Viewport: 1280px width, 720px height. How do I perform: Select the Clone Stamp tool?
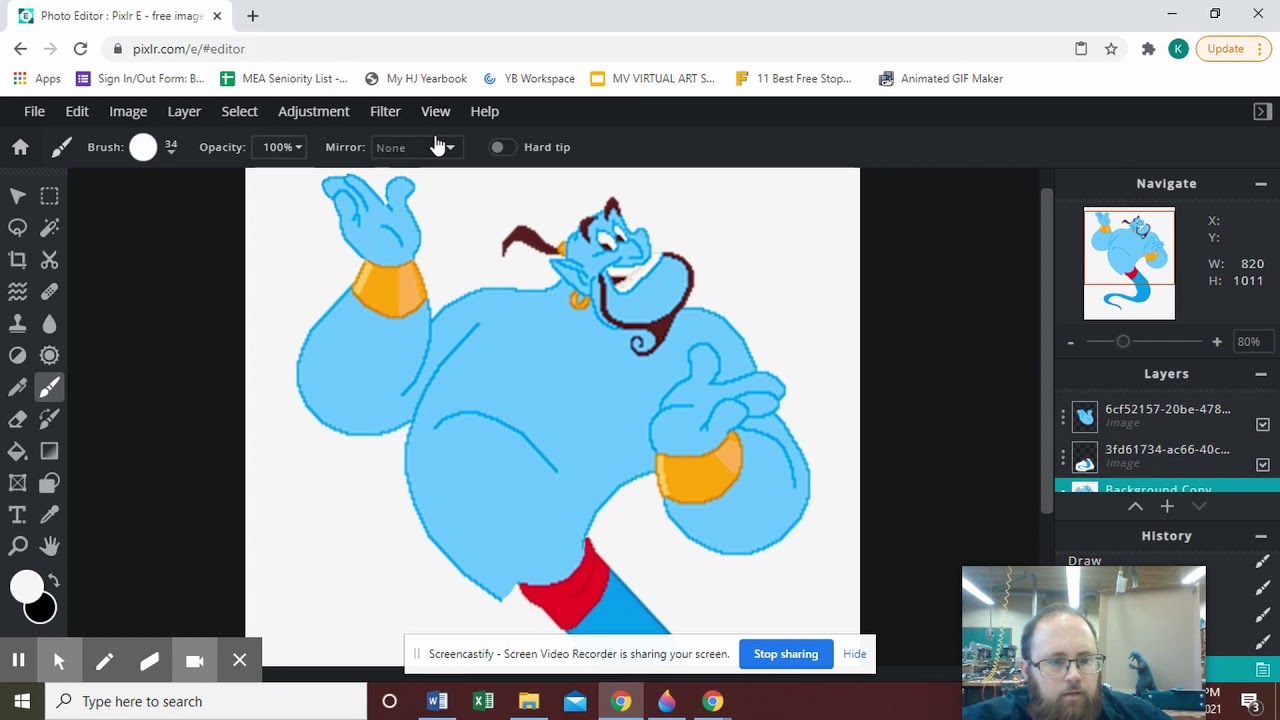pos(17,324)
